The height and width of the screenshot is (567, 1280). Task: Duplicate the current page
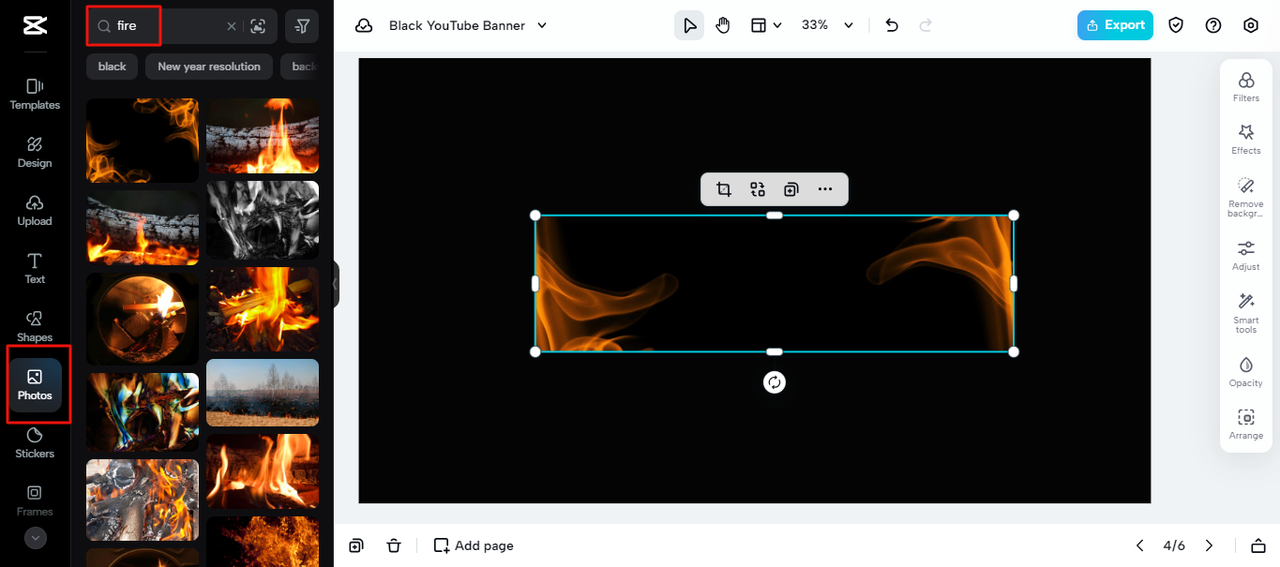356,545
